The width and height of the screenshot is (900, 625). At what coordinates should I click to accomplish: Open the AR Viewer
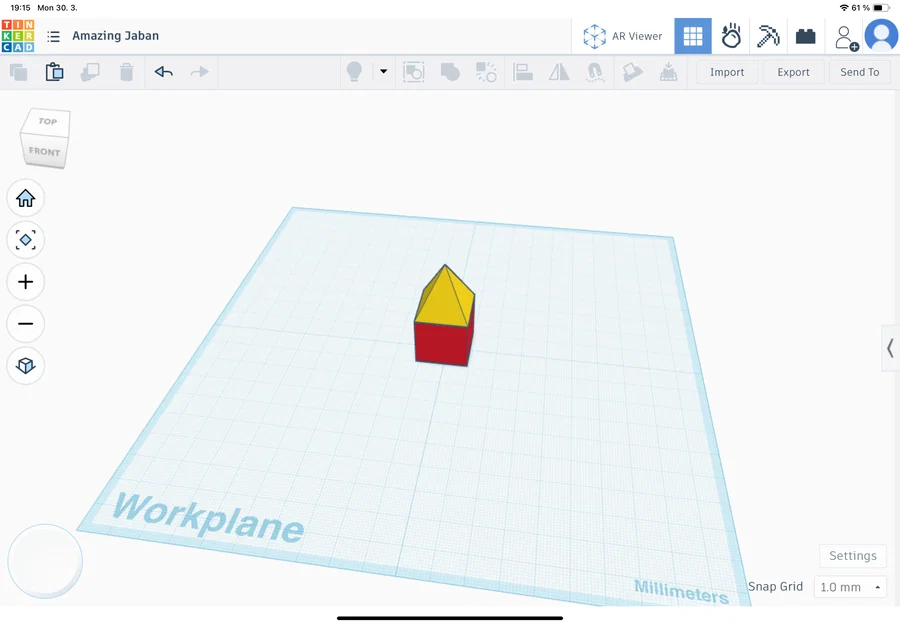pos(623,36)
